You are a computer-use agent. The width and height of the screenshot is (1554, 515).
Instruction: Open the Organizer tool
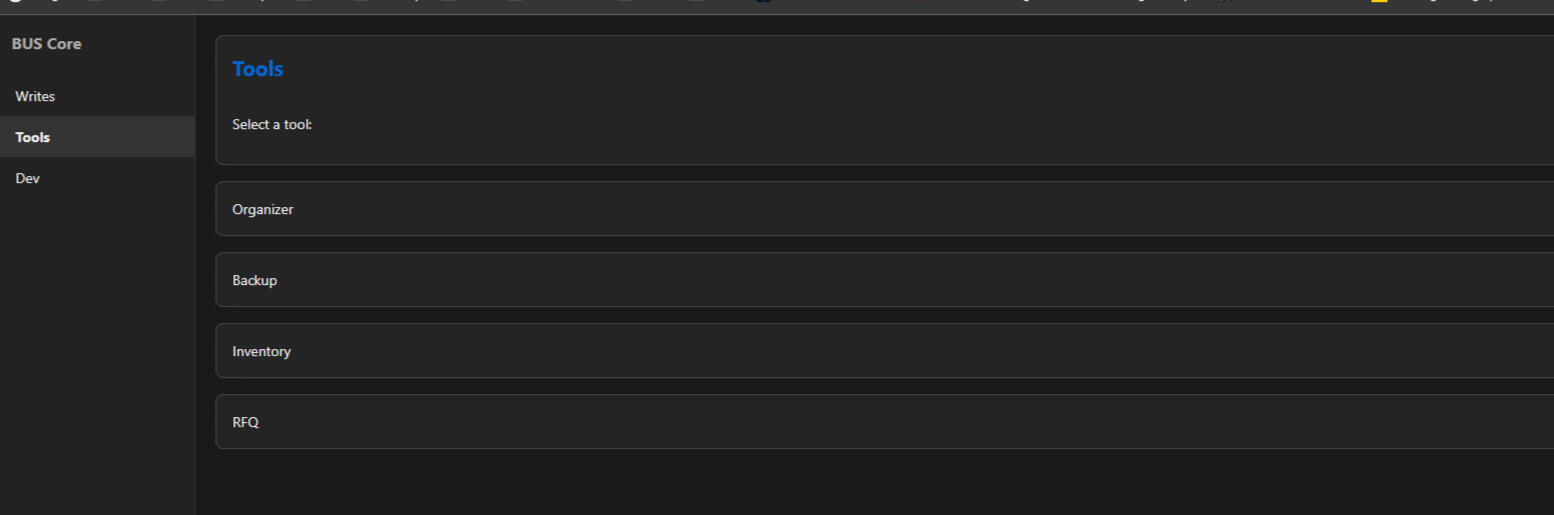pyautogui.click(x=884, y=209)
